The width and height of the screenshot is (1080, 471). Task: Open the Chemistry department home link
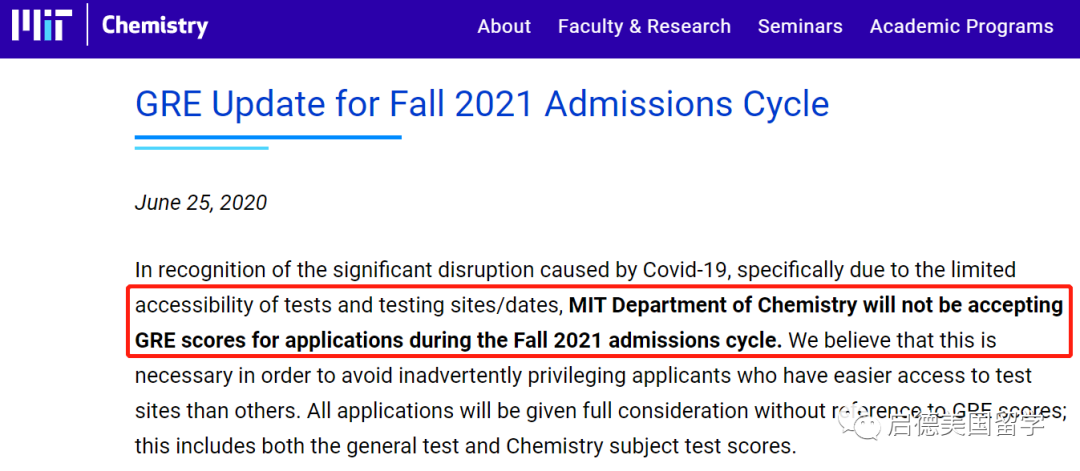(x=155, y=26)
